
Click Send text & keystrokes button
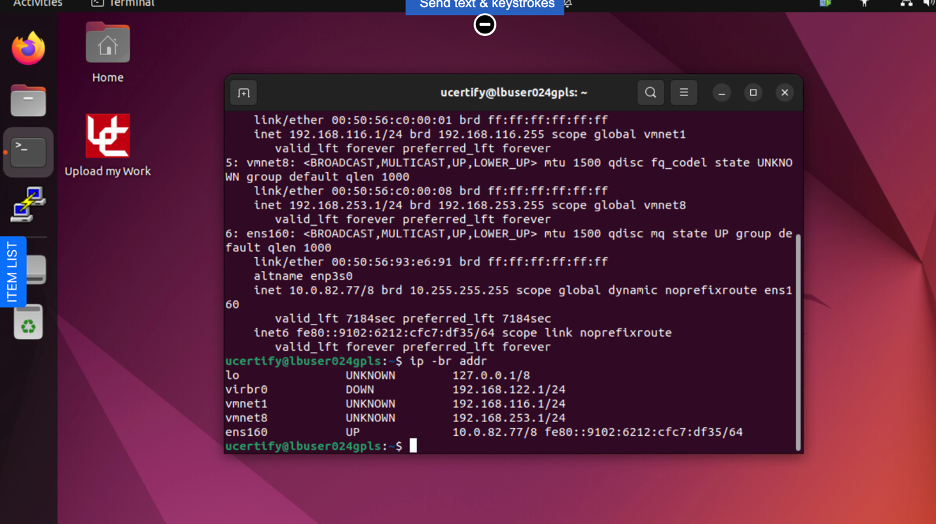pos(485,5)
